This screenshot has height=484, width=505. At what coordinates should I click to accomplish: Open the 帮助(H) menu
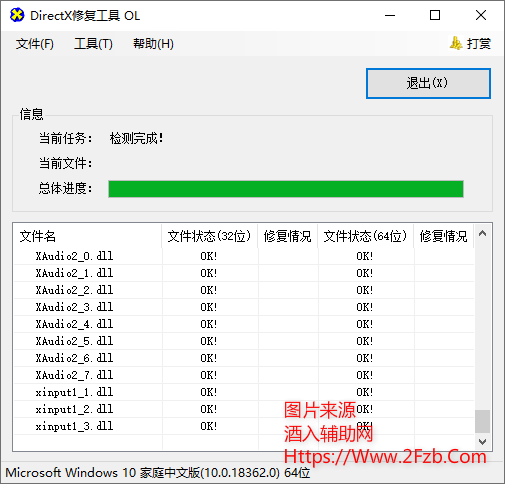click(153, 44)
